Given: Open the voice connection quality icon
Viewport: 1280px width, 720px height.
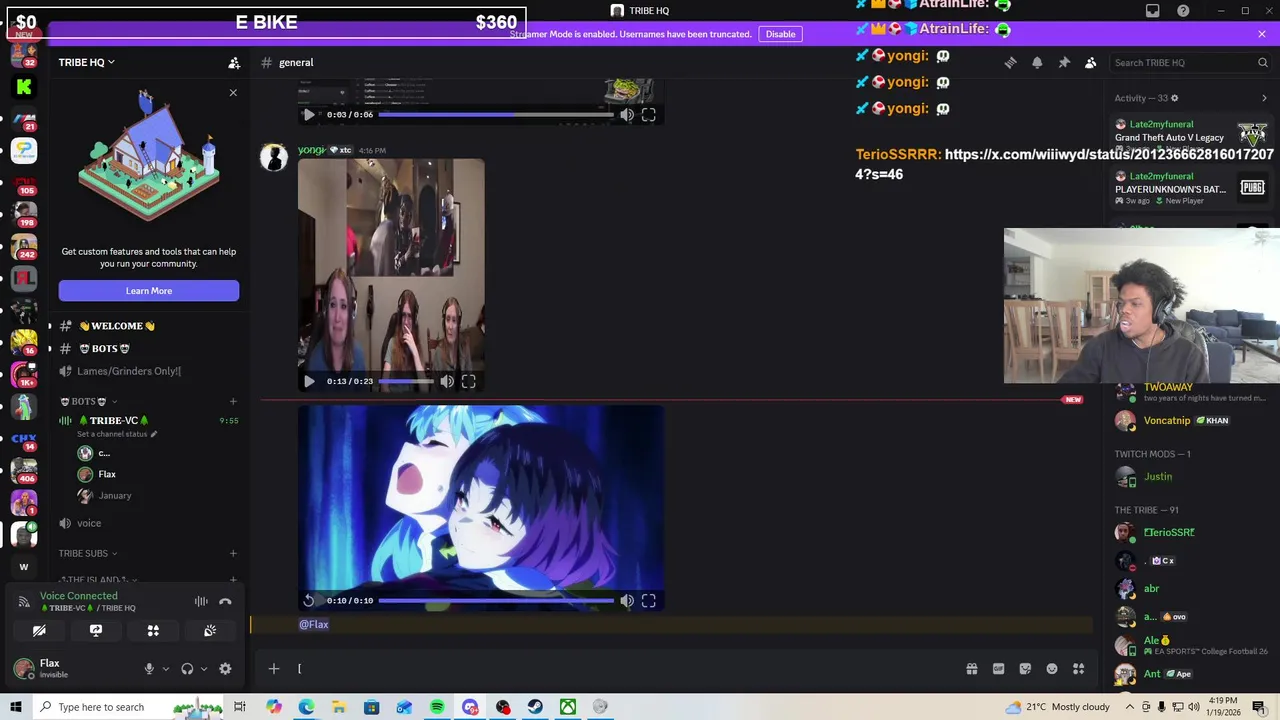Looking at the screenshot, I should (24, 601).
